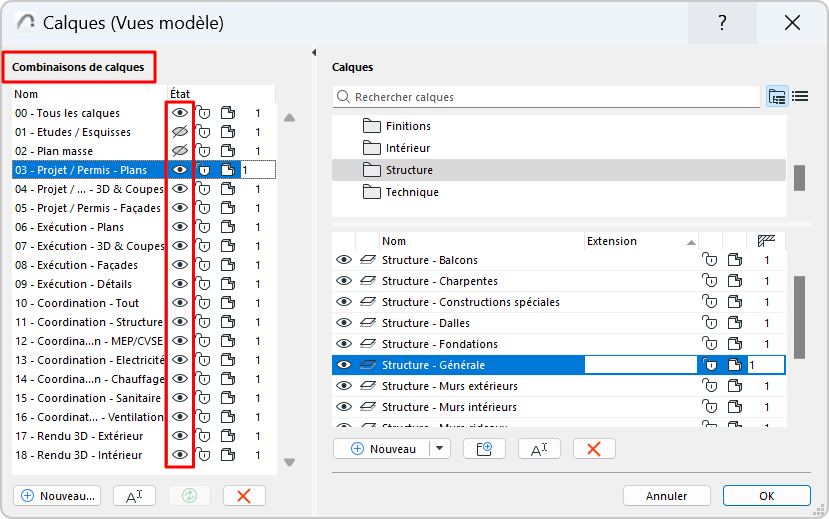Click lock icon for 05 - Projet / Permis - Façades
This screenshot has height=519, width=829.
(x=203, y=208)
